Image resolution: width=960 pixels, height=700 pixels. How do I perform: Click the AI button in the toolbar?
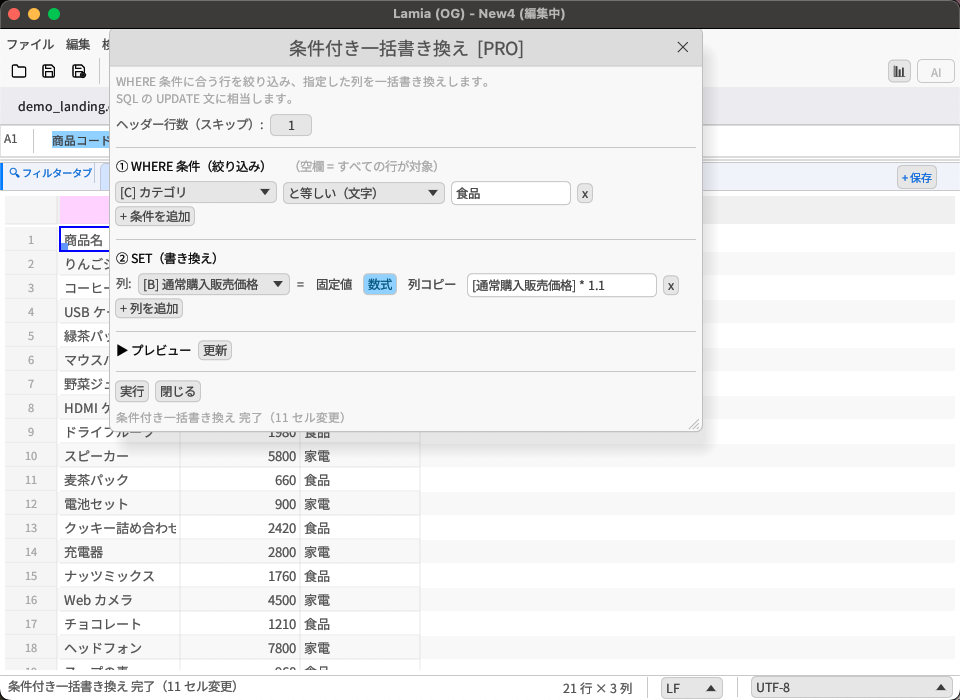click(936, 72)
